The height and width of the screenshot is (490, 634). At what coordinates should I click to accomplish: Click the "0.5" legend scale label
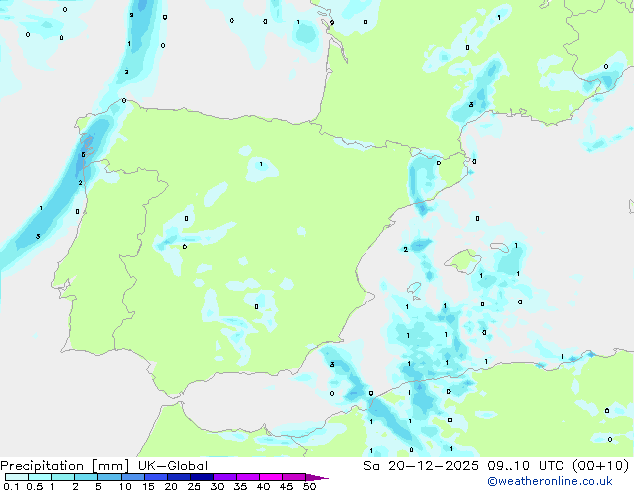(35, 486)
